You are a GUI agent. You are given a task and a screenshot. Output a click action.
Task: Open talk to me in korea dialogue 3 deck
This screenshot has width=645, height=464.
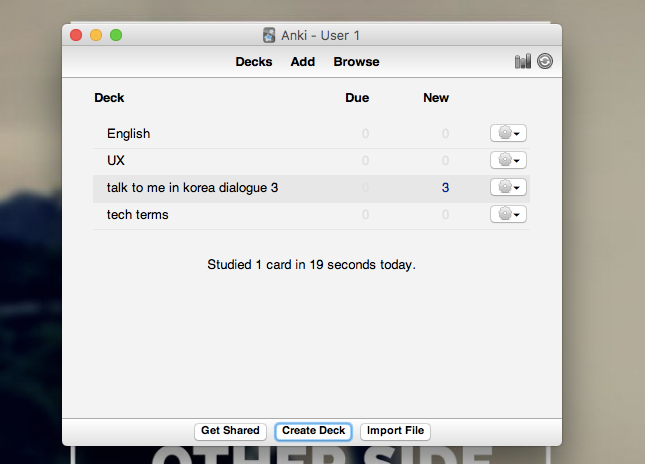click(x=193, y=188)
